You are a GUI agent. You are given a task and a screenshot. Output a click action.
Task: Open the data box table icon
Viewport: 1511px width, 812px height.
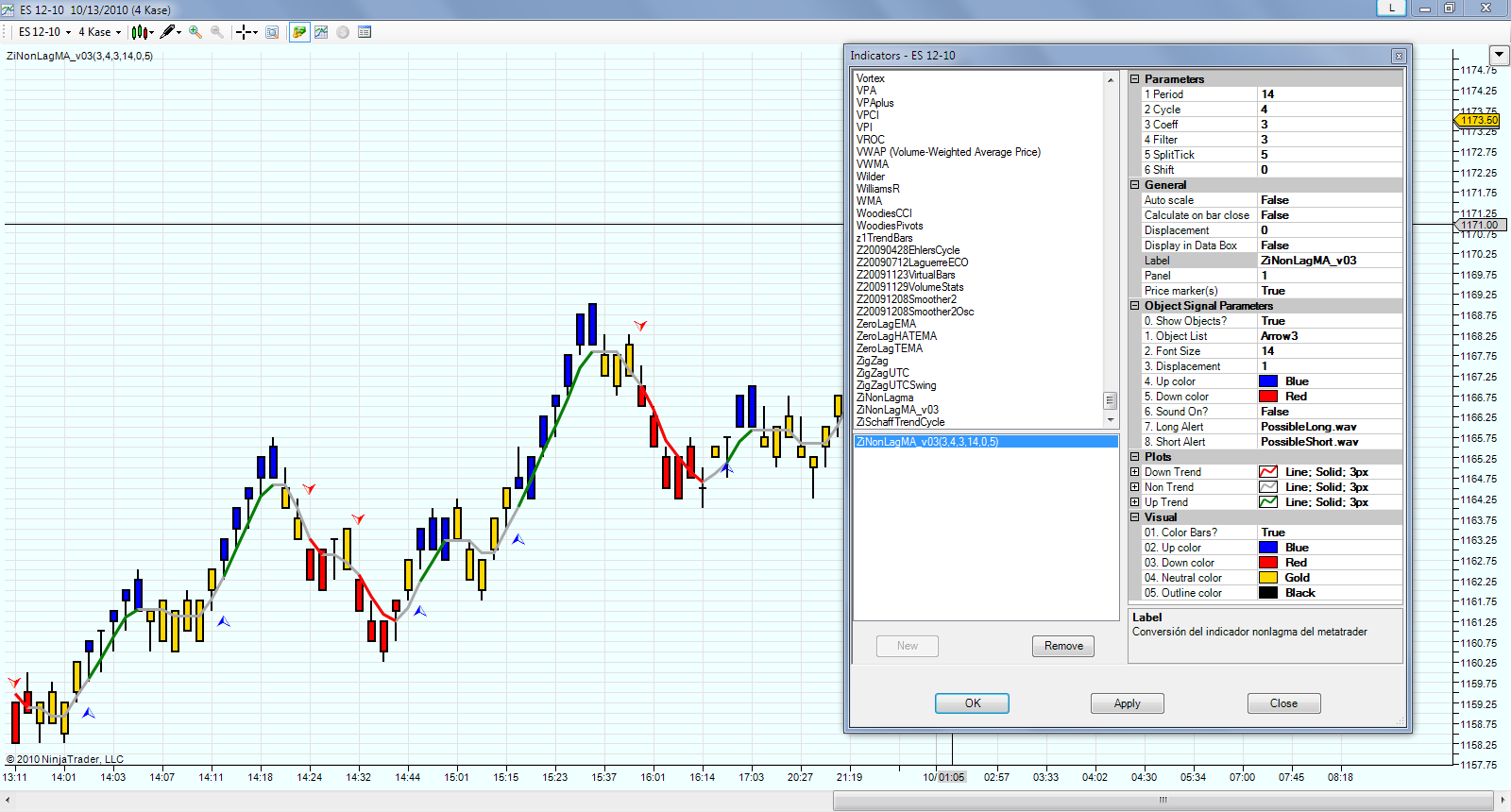[x=365, y=32]
